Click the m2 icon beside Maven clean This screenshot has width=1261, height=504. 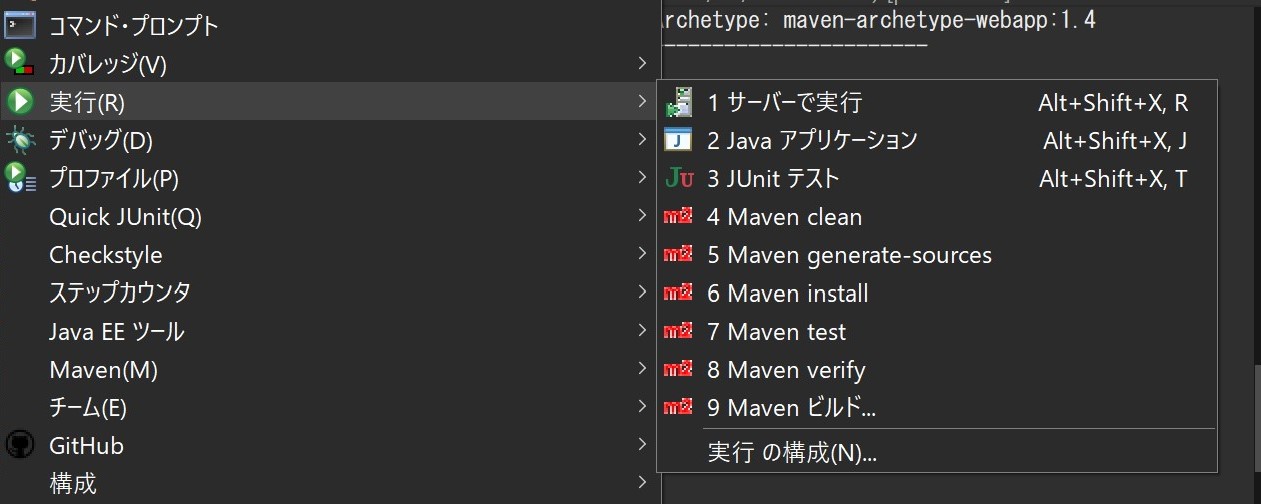point(679,217)
